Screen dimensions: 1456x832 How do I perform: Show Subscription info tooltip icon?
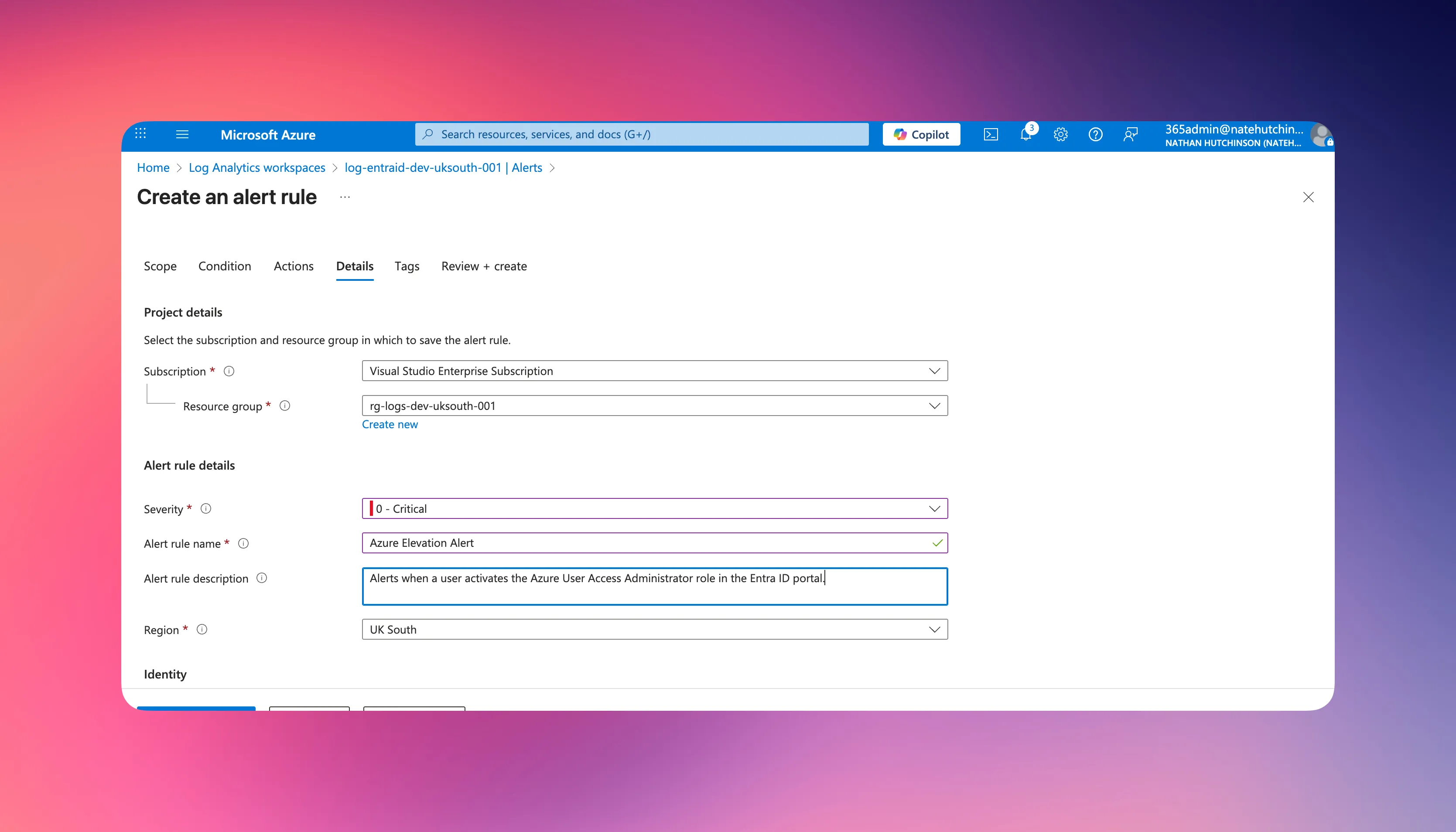(229, 372)
